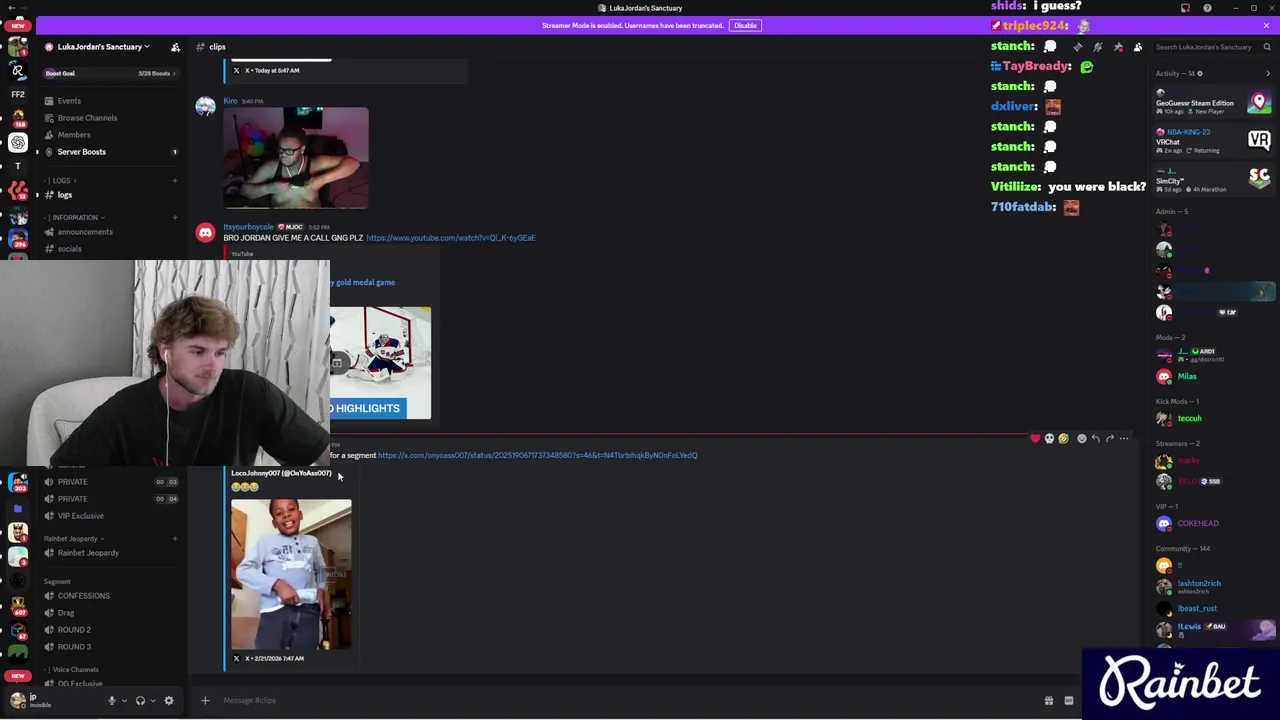Close the Streamer Mode banner
This screenshot has height=720, width=1280.
(1266, 25)
